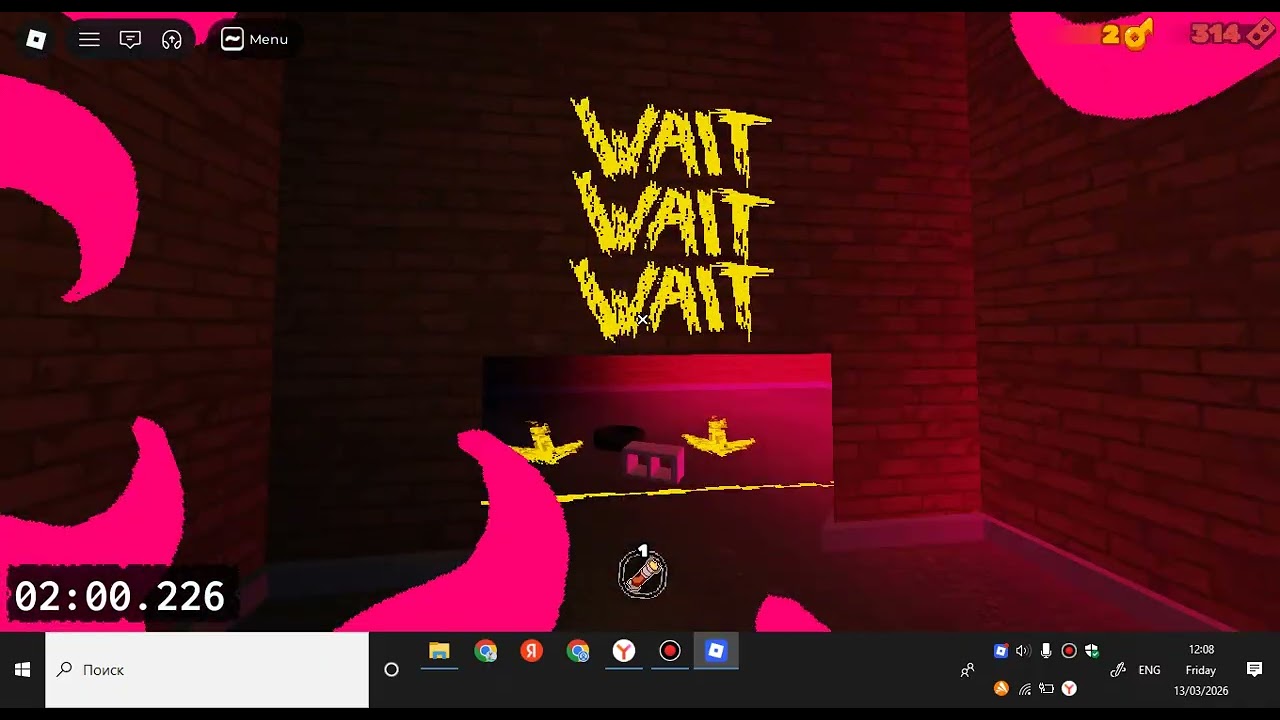Click the ticket counter showing 314
1280x720 pixels.
[1232, 34]
